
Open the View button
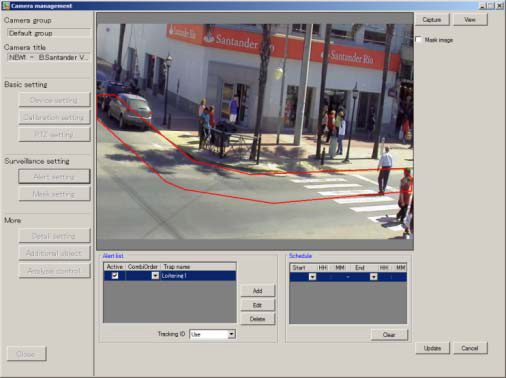click(x=470, y=20)
